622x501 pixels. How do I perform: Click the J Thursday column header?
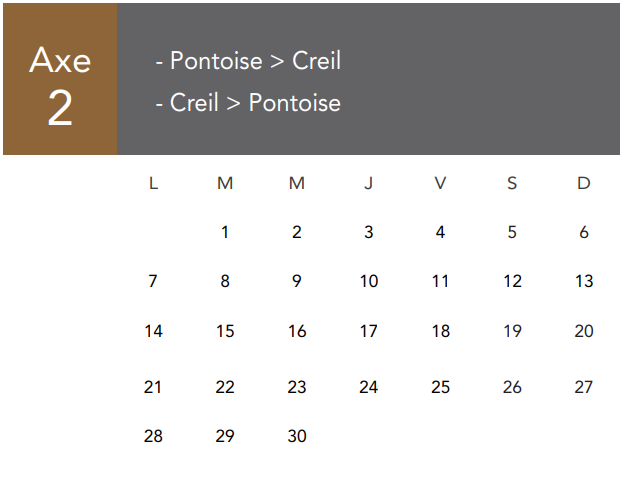[x=369, y=183]
